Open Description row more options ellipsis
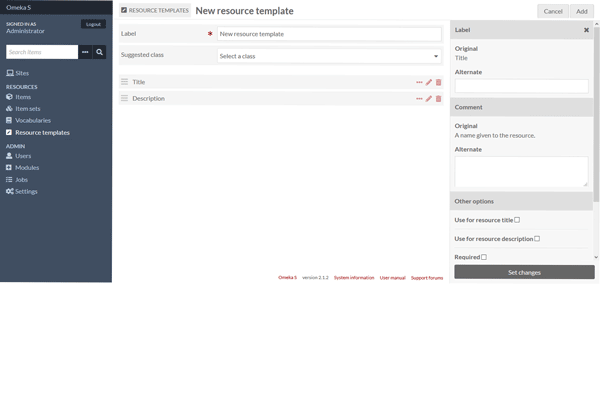 tap(419, 99)
